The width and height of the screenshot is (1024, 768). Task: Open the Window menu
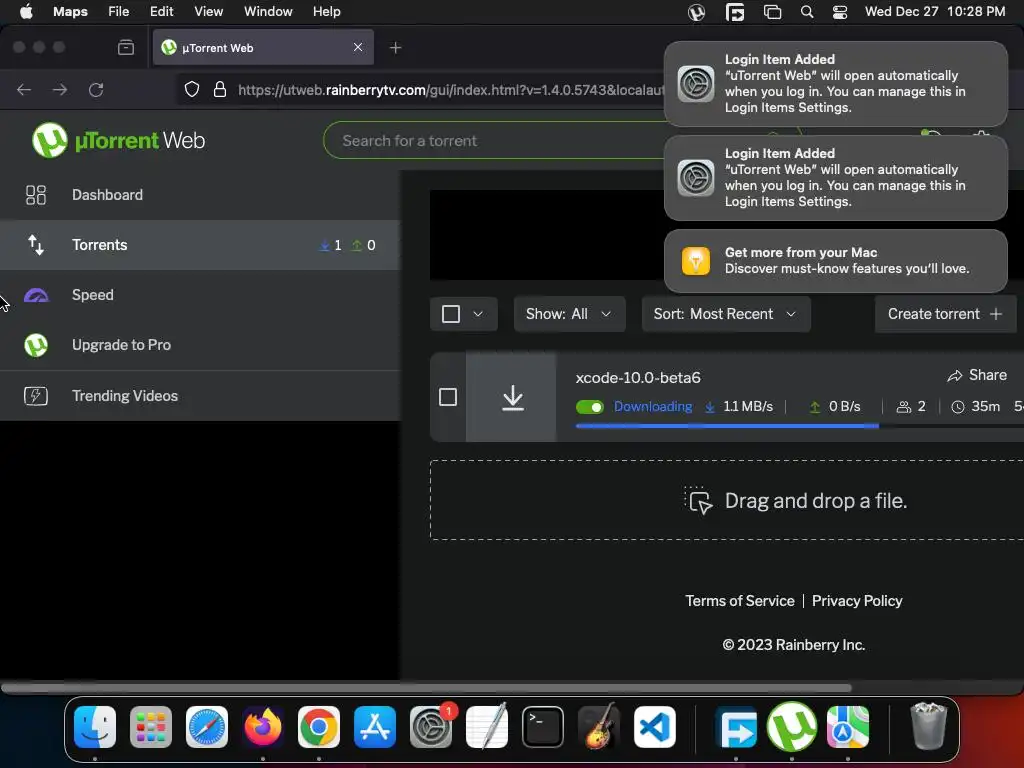click(268, 12)
